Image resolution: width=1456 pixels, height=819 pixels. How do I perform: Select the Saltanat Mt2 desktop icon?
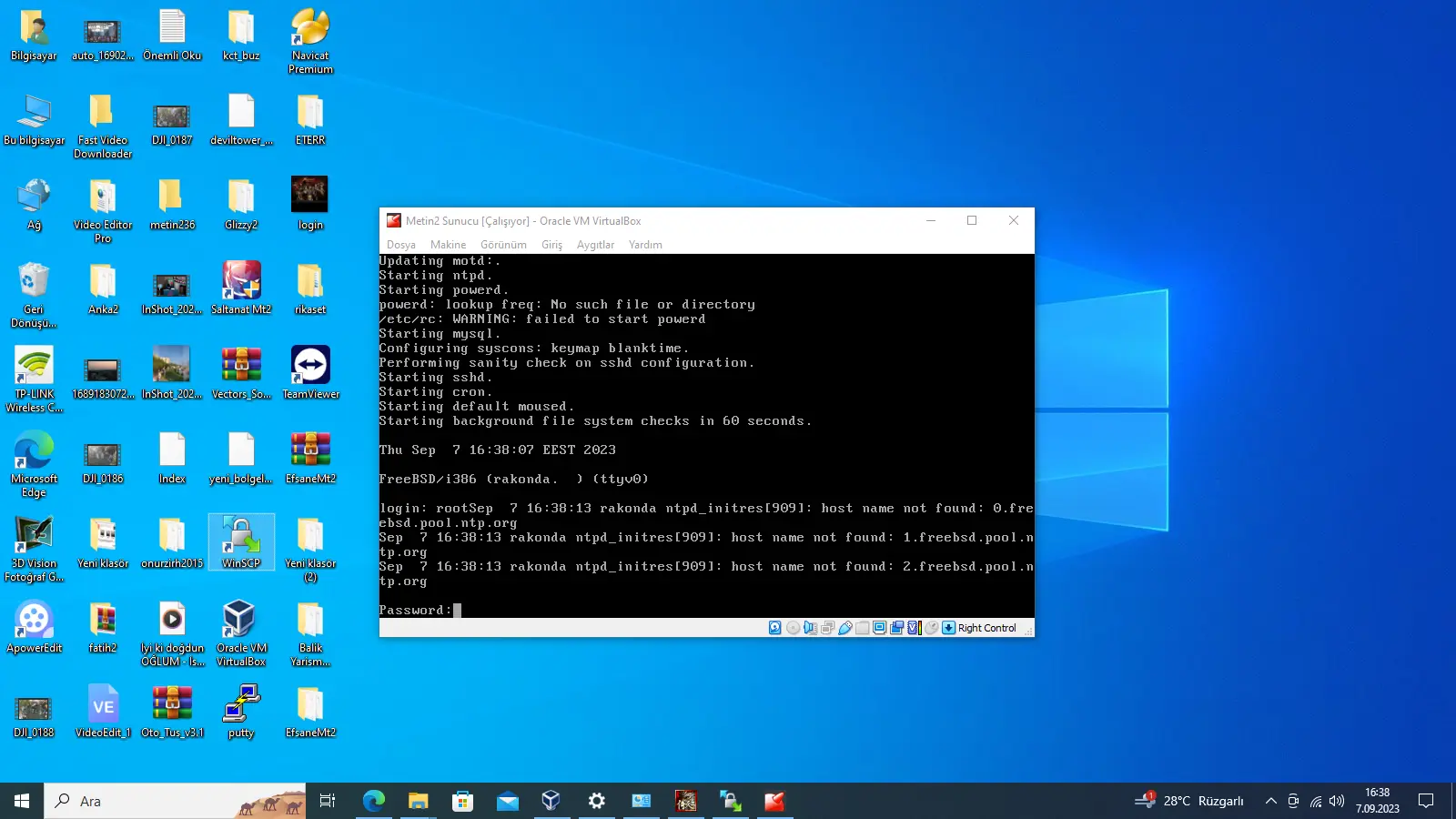[241, 288]
